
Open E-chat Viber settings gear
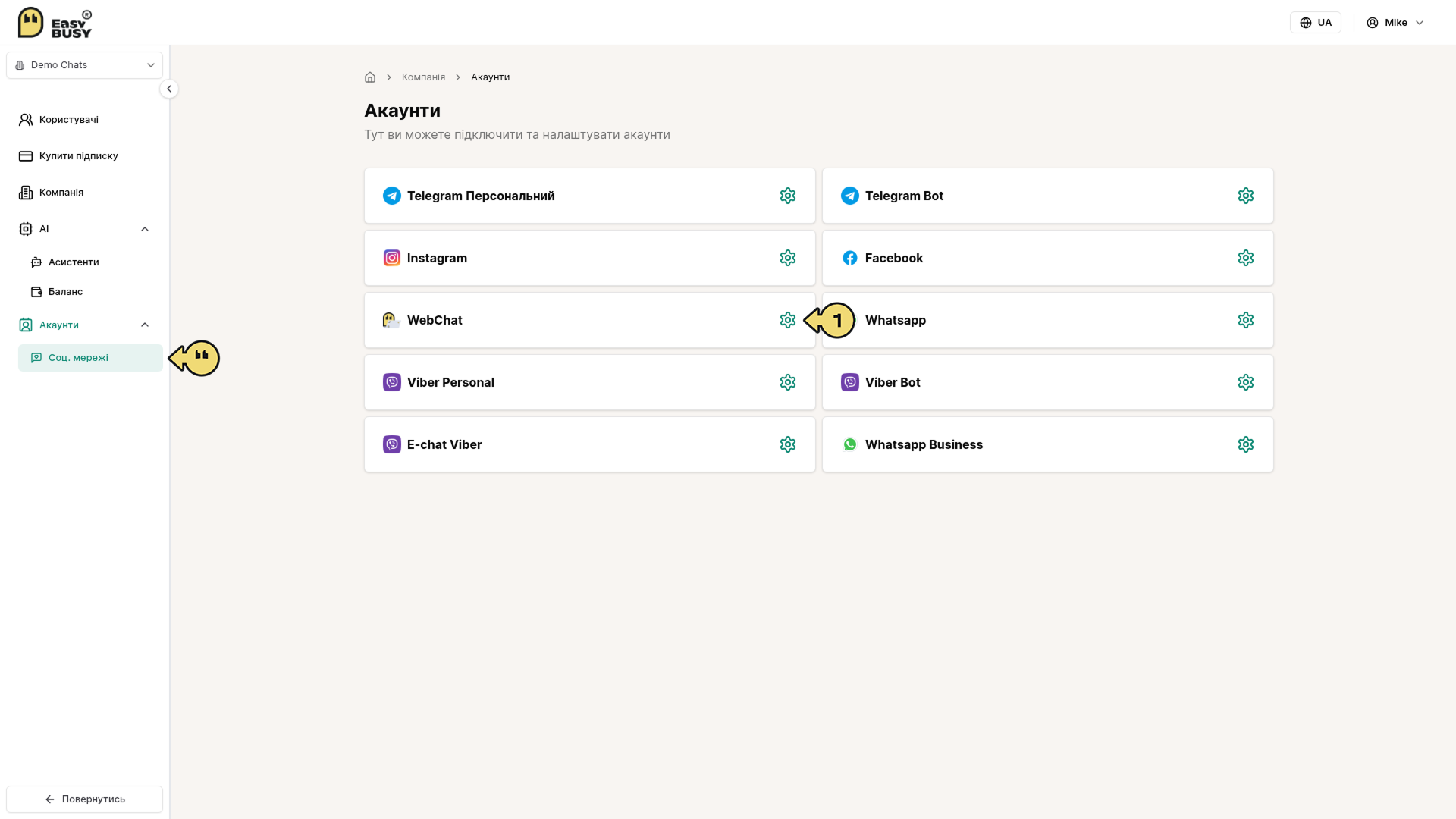point(788,444)
